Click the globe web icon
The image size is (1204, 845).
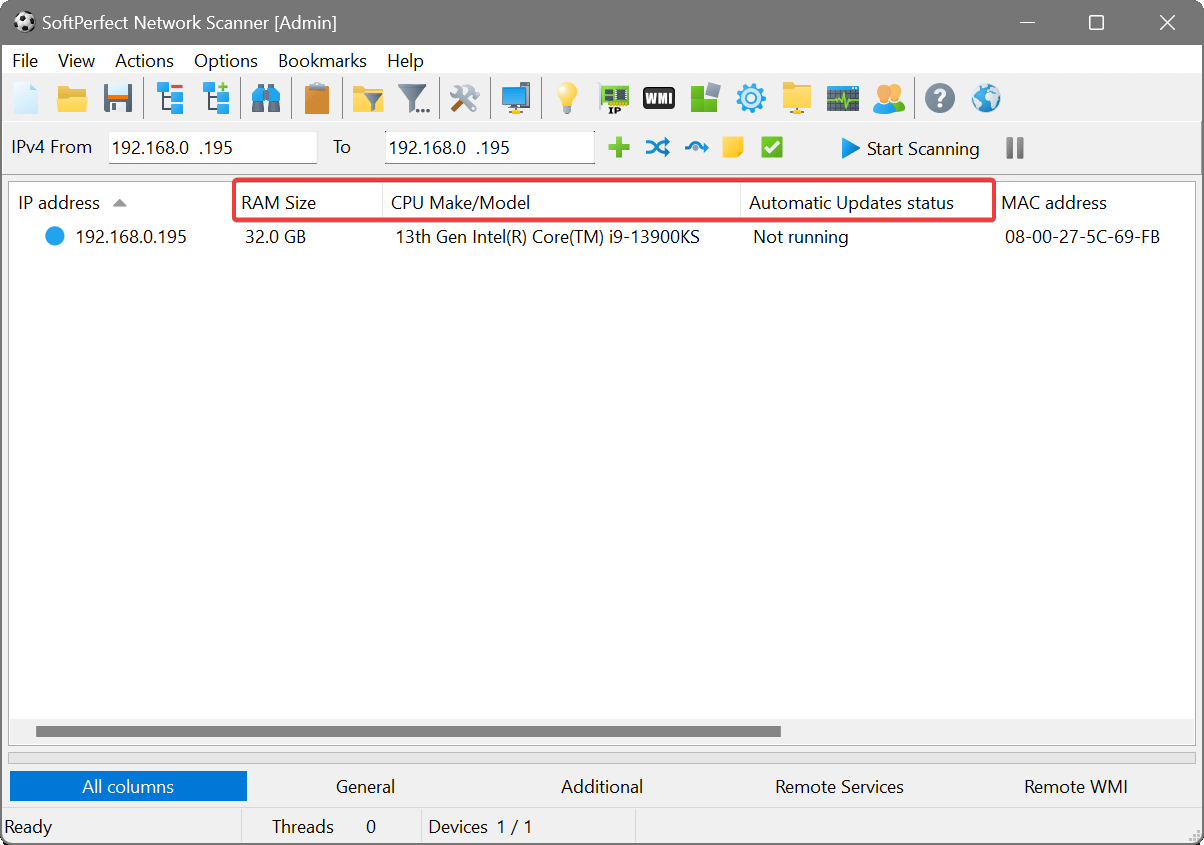coord(986,98)
